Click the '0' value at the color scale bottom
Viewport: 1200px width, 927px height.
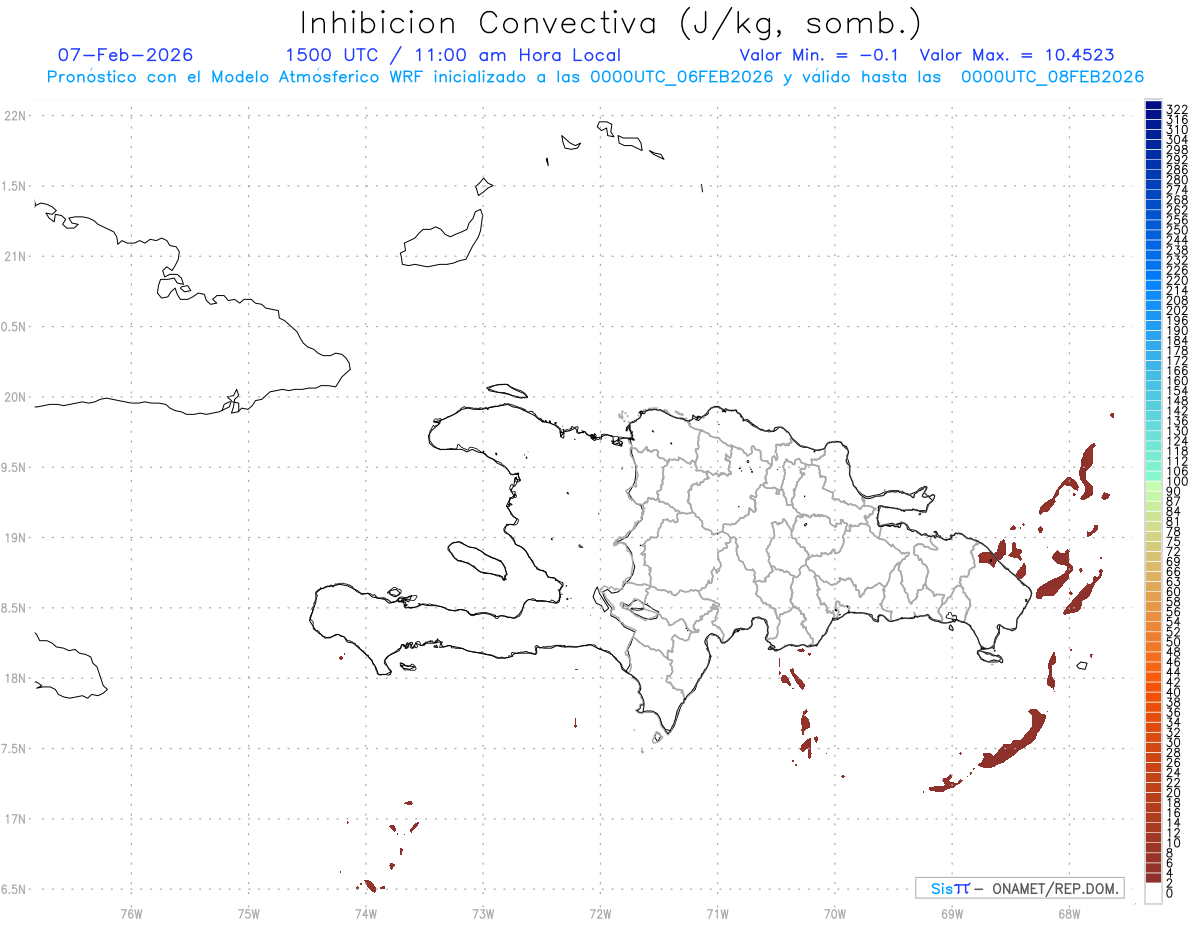1171,892
